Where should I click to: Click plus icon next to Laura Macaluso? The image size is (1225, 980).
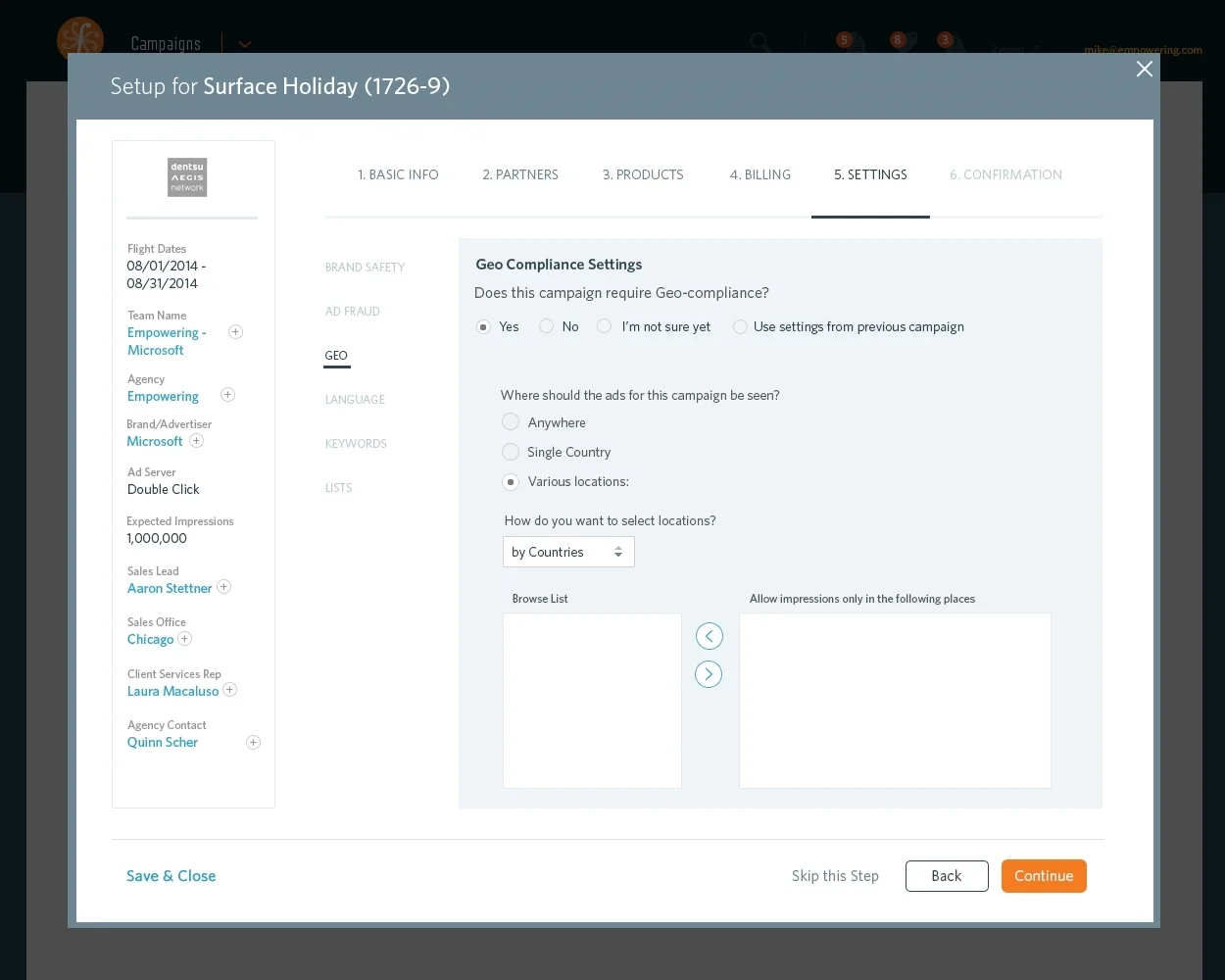tap(229, 690)
